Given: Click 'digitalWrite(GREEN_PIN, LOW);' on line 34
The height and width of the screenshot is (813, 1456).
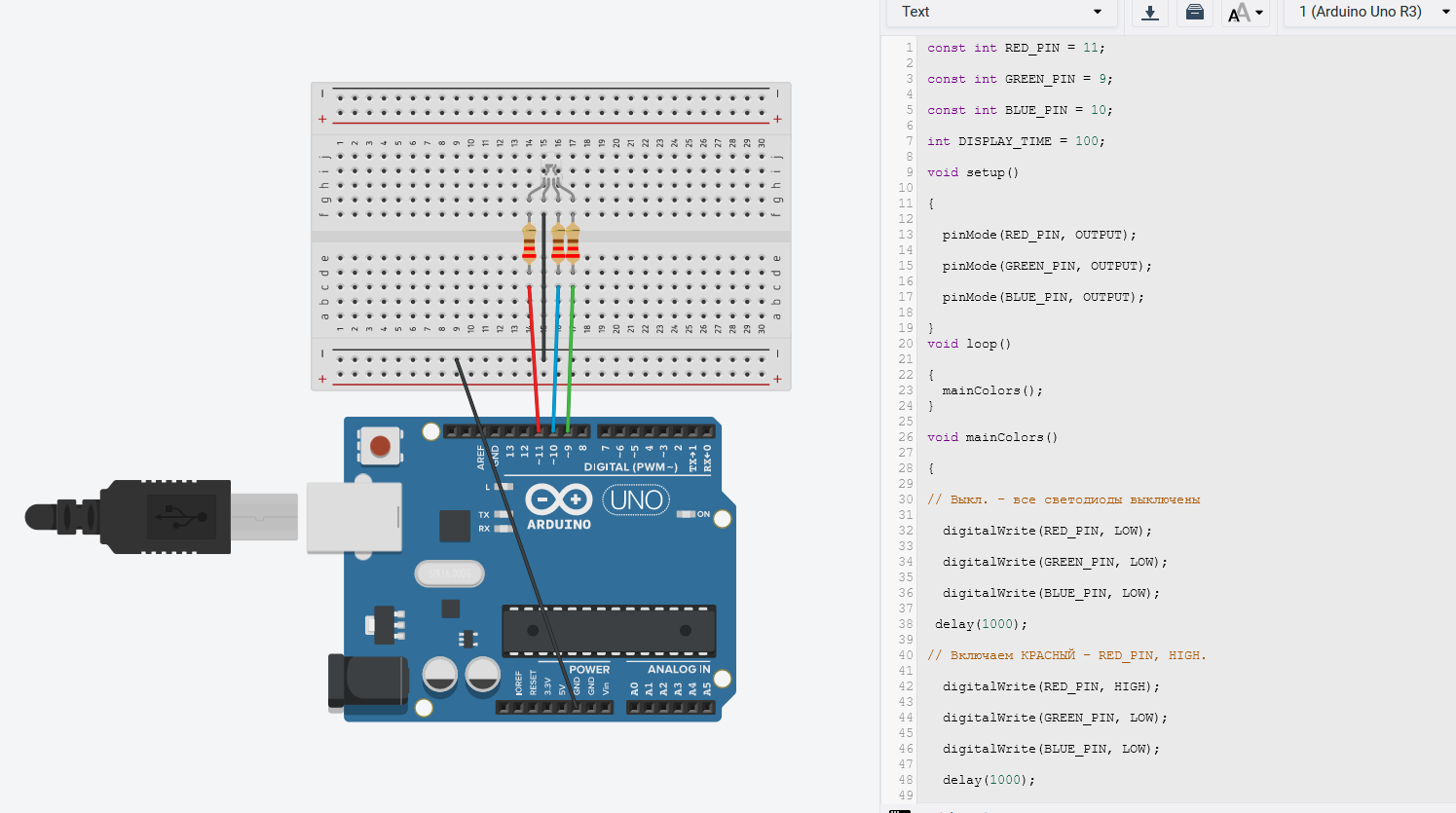Looking at the screenshot, I should (1055, 562).
